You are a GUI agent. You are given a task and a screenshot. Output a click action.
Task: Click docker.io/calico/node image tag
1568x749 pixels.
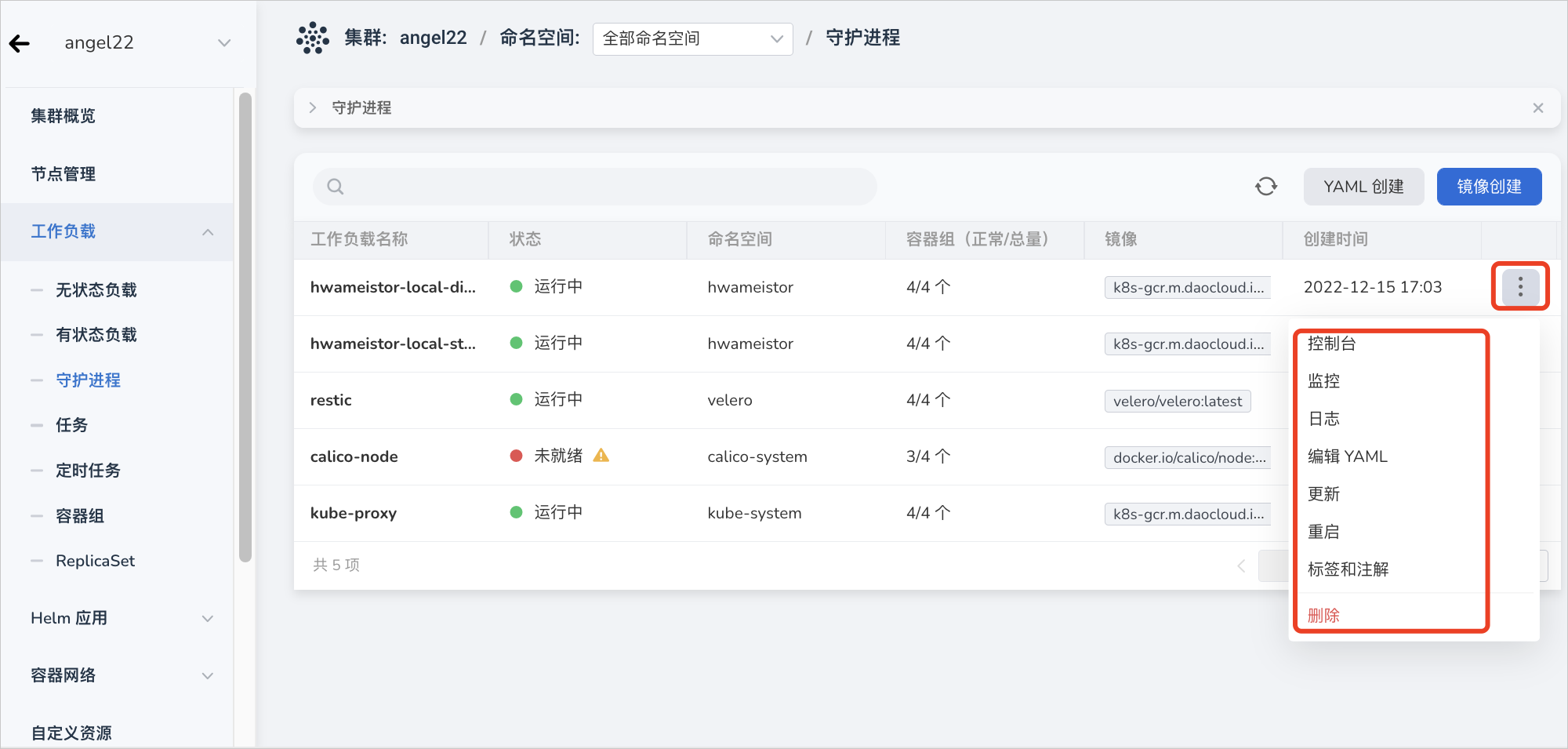1188,457
